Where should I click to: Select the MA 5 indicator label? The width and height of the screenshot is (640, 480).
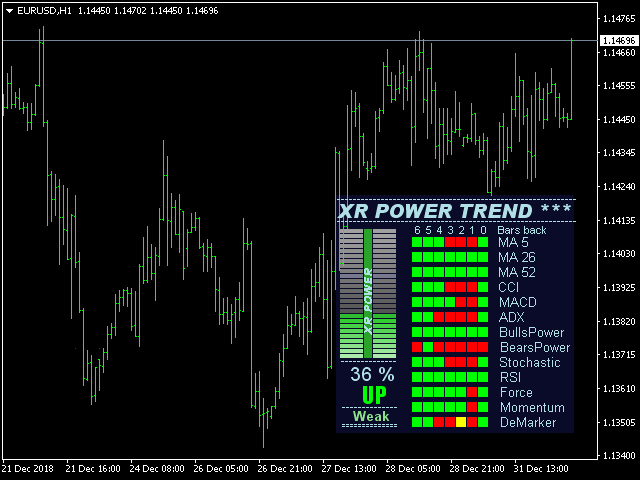[513, 242]
